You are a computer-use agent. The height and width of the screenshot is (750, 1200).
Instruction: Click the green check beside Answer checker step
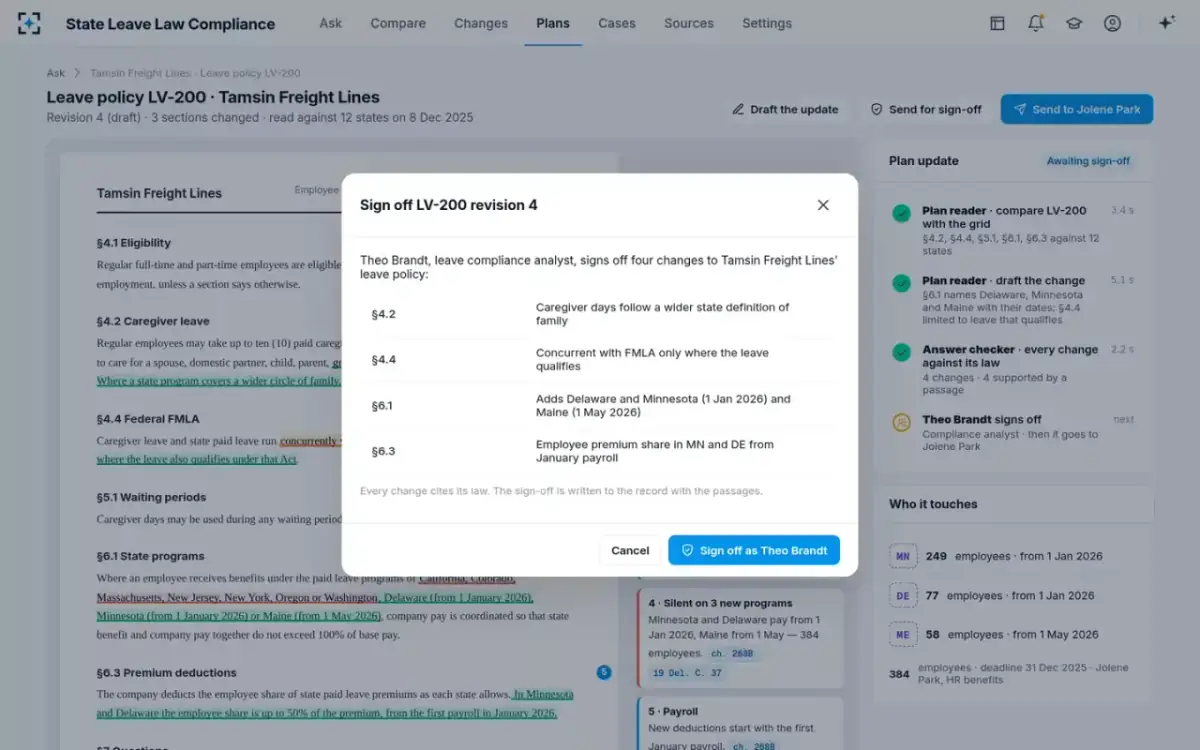tap(902, 352)
